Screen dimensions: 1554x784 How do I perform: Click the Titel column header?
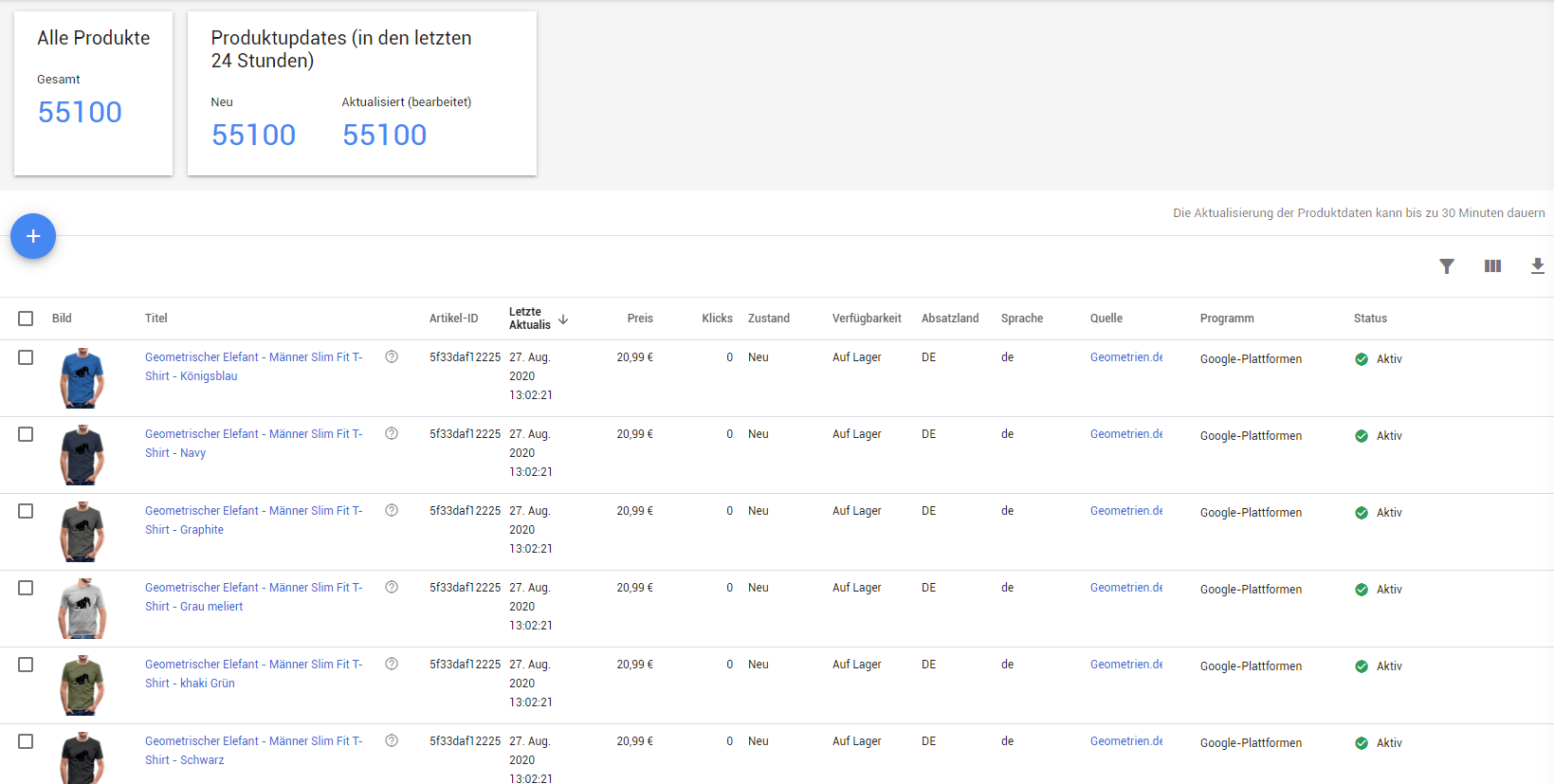click(x=156, y=319)
